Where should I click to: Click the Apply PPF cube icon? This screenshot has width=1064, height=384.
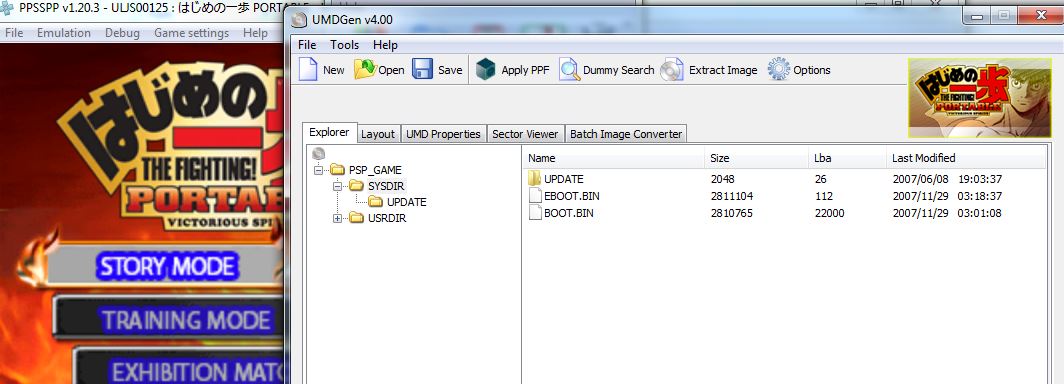coord(486,69)
